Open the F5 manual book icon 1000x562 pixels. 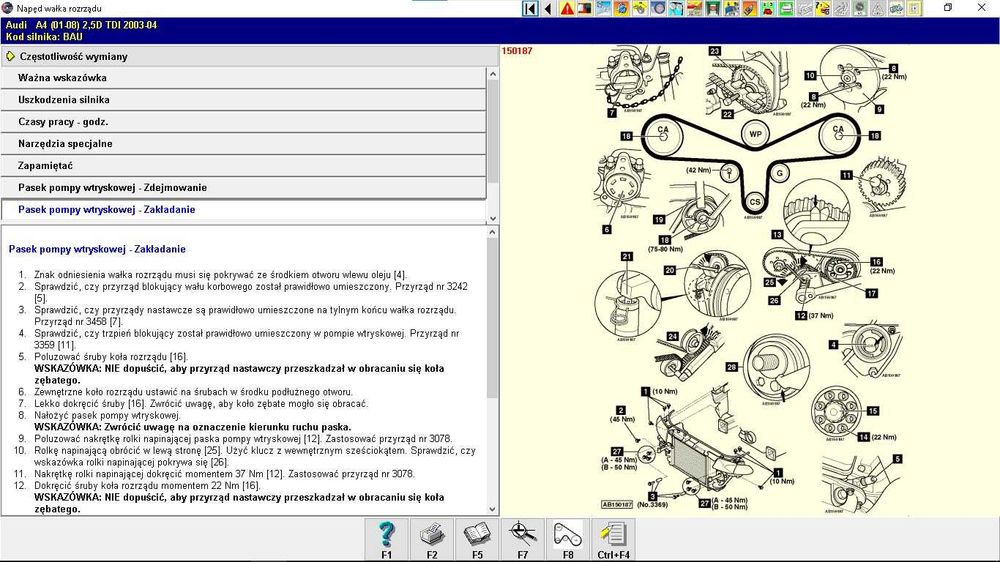pyautogui.click(x=478, y=539)
